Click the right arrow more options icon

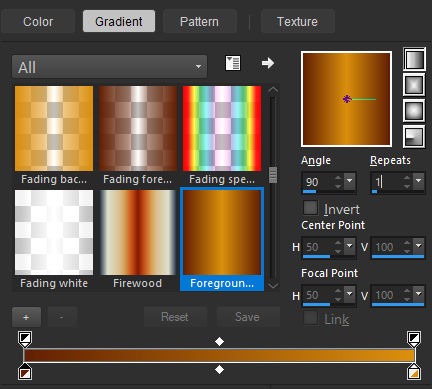[268, 63]
